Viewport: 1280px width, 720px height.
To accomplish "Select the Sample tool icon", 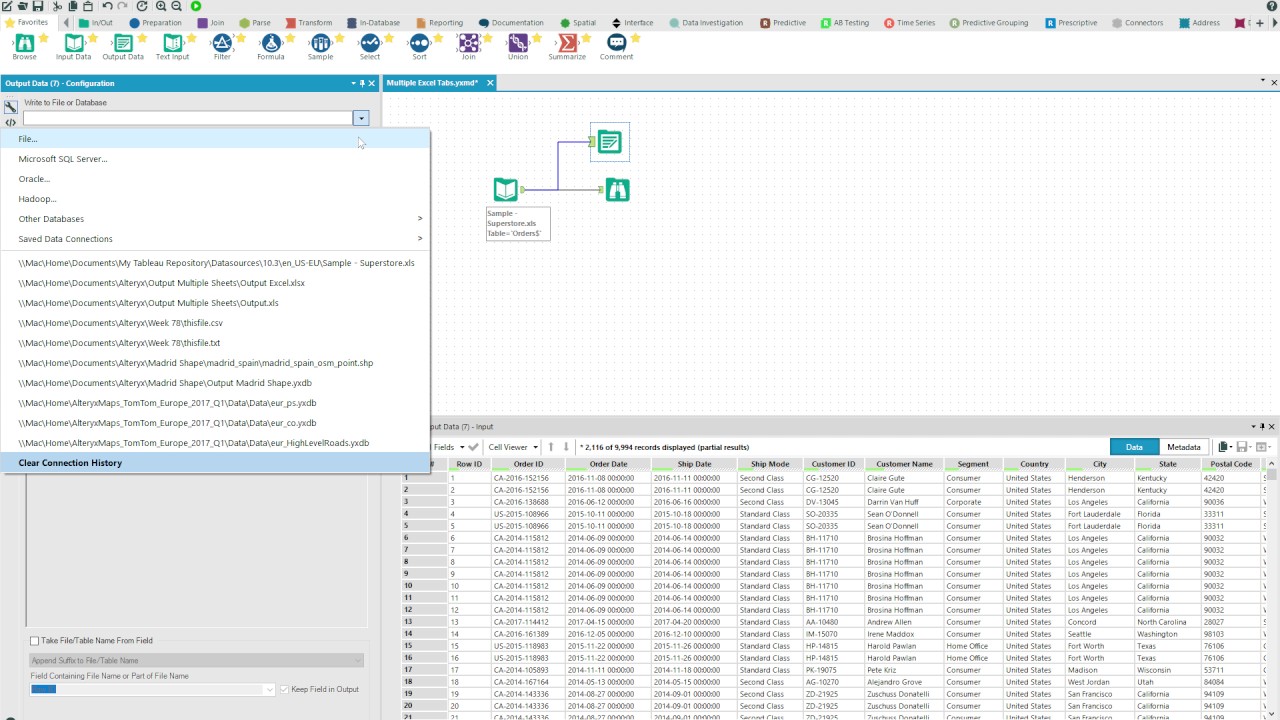I will pos(320,42).
